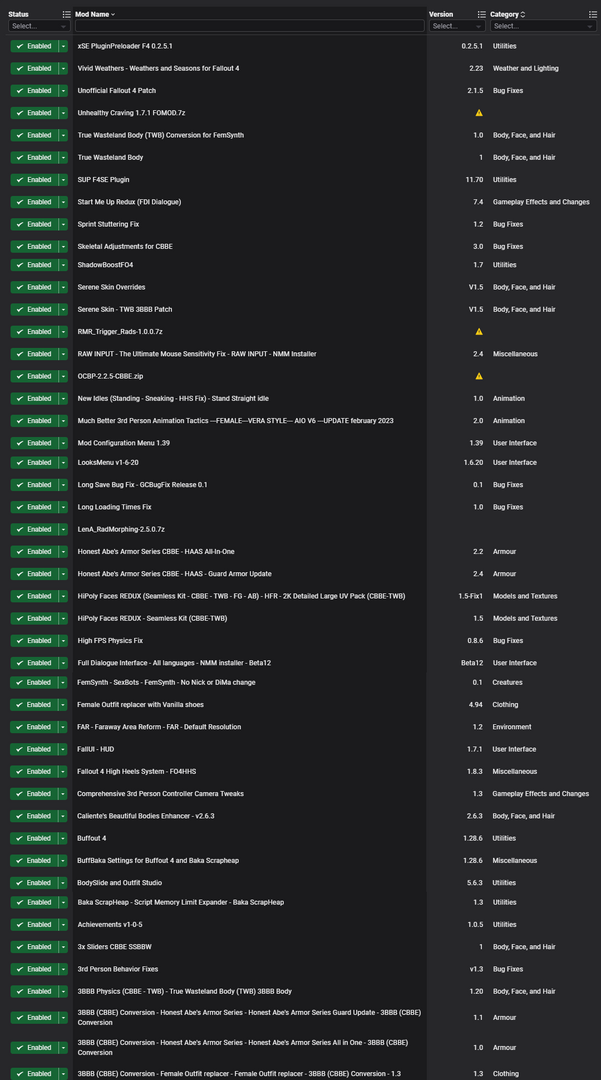Click the list options icon in the Status header
Image resolution: width=601 pixels, height=1080 pixels.
tap(66, 14)
